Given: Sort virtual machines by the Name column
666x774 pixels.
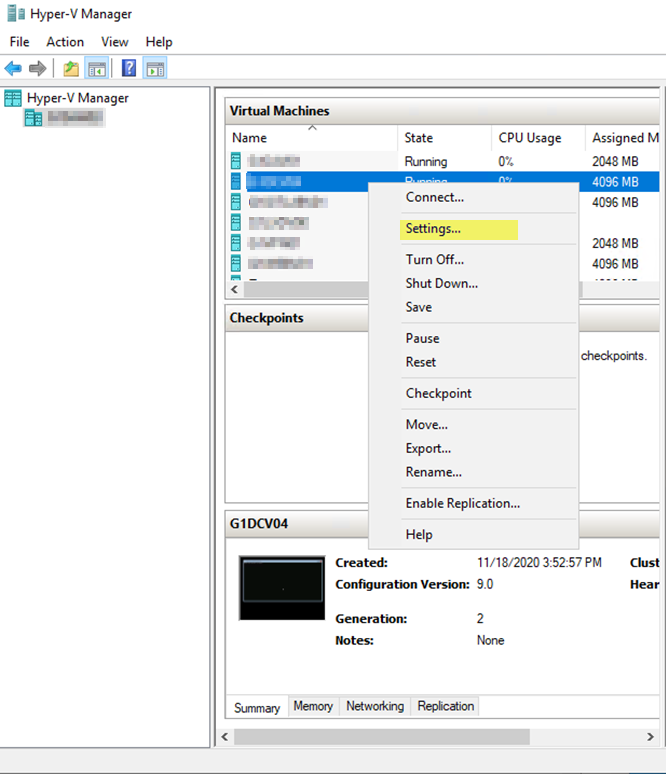Looking at the screenshot, I should coord(313,138).
